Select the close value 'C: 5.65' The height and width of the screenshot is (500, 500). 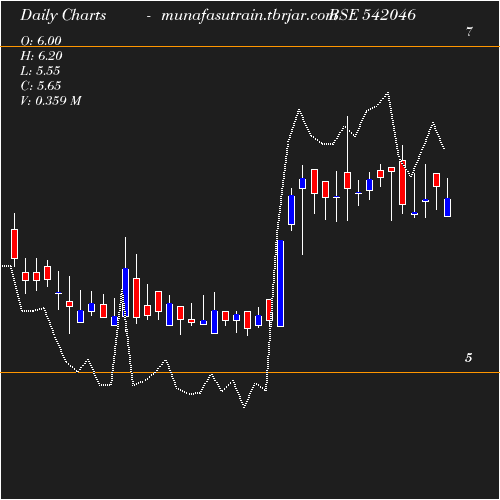41,86
